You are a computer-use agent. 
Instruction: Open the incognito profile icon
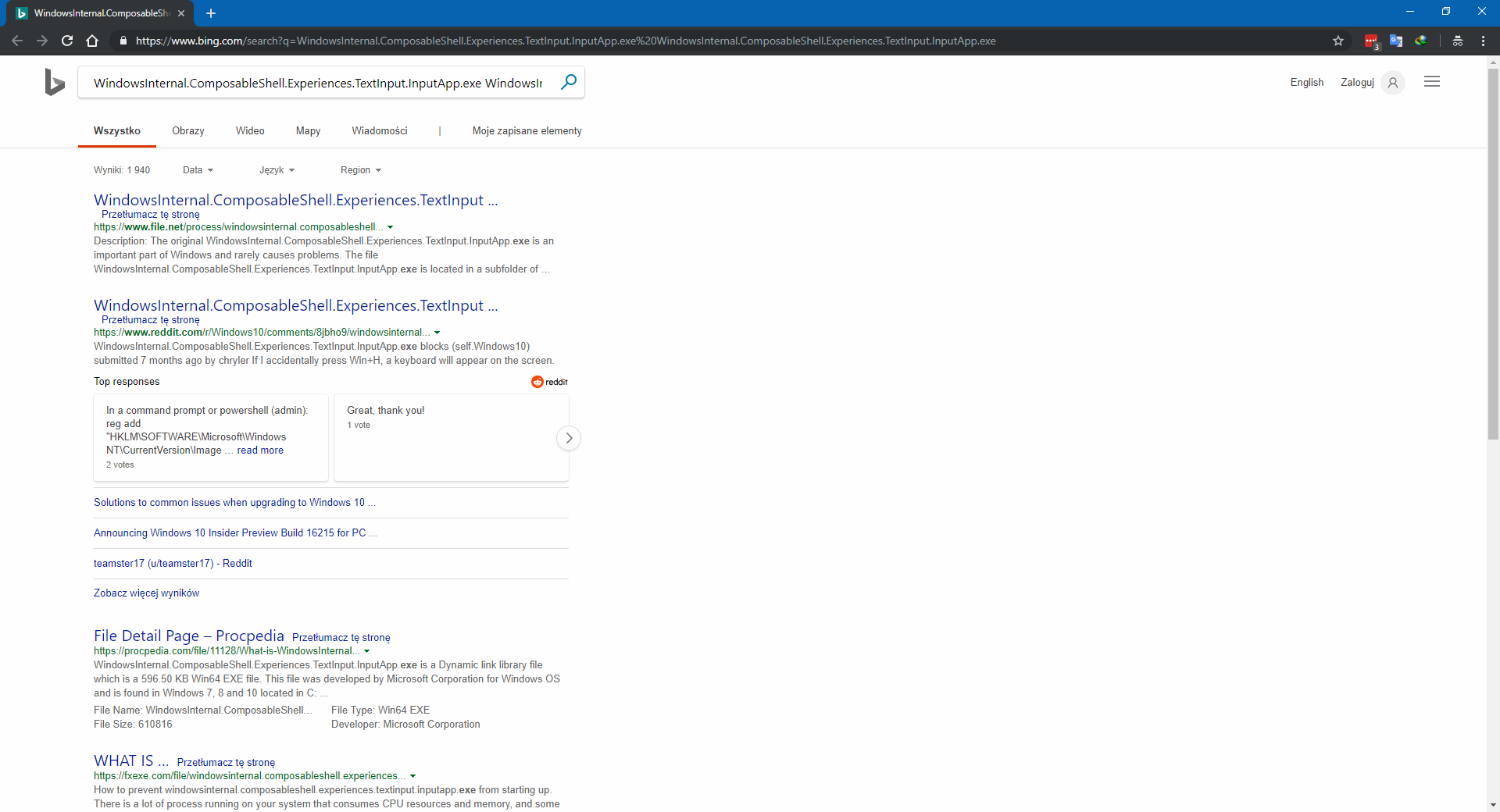click(x=1458, y=41)
